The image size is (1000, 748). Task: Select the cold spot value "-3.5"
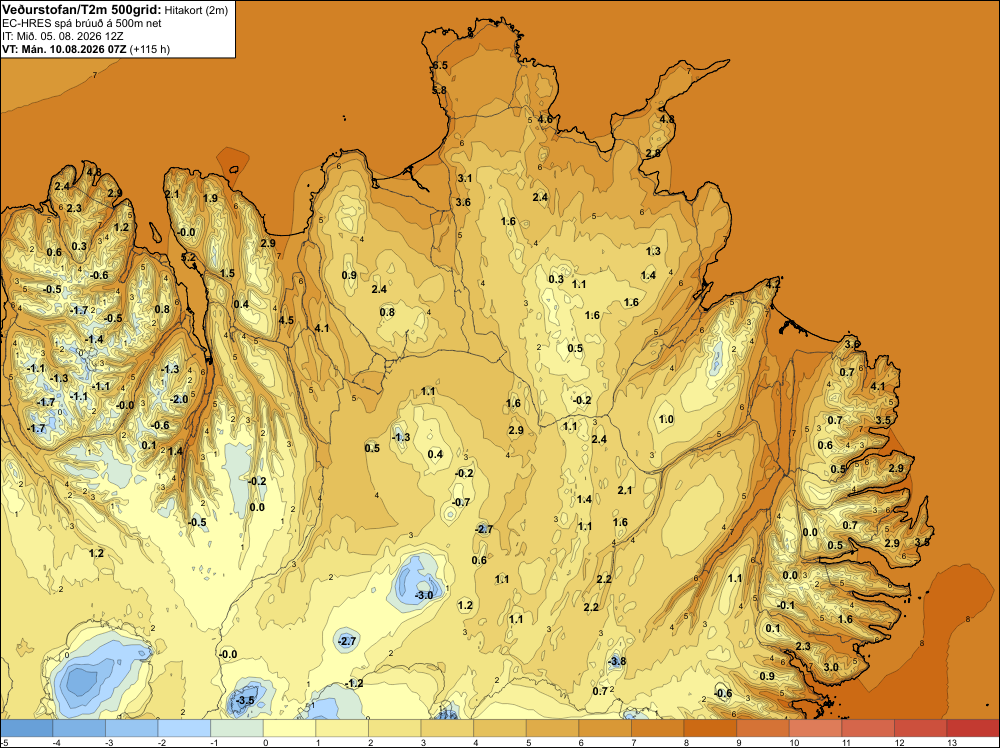[245, 700]
